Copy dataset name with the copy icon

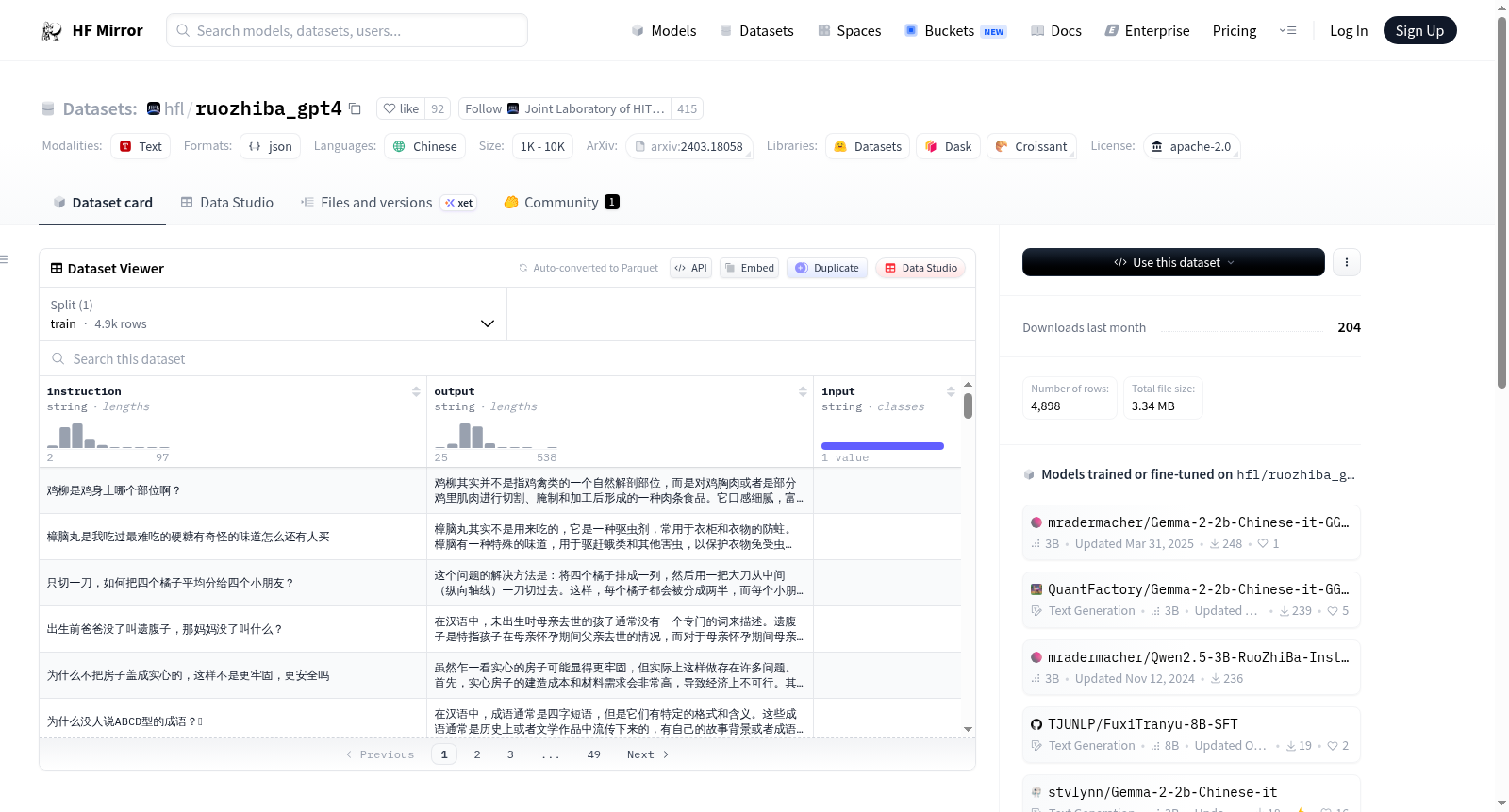click(355, 108)
